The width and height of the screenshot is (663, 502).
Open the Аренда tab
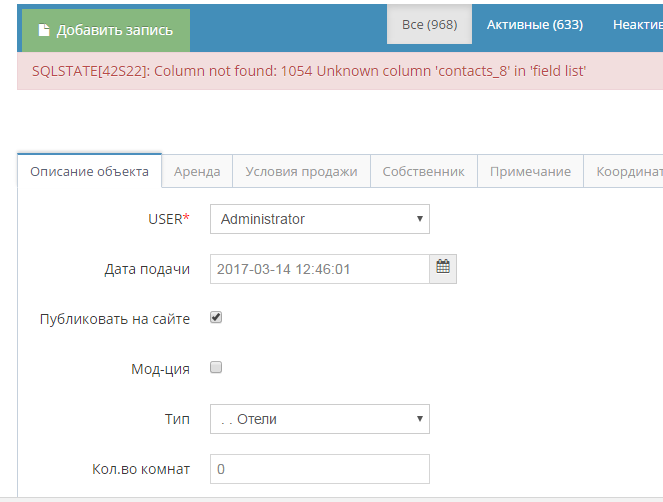(197, 172)
